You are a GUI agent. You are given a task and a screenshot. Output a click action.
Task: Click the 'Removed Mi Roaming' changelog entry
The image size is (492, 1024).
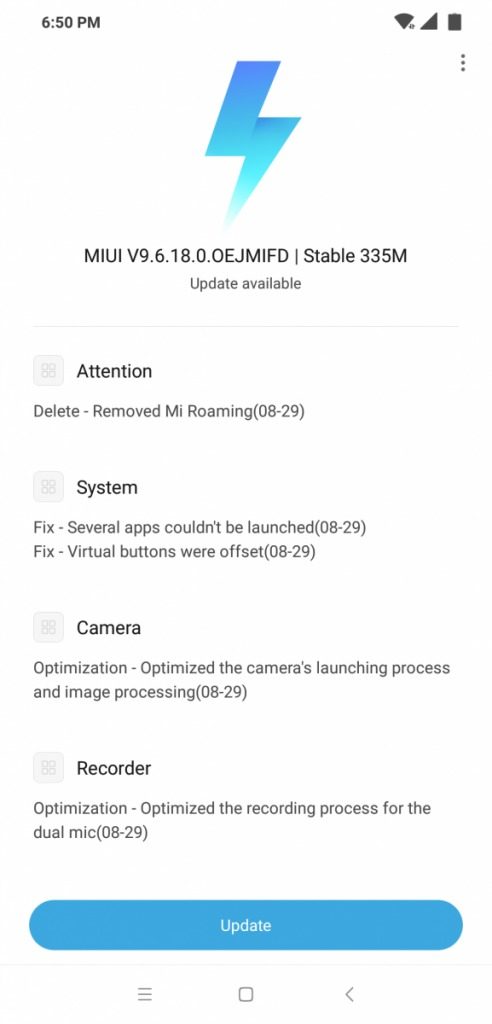point(169,411)
